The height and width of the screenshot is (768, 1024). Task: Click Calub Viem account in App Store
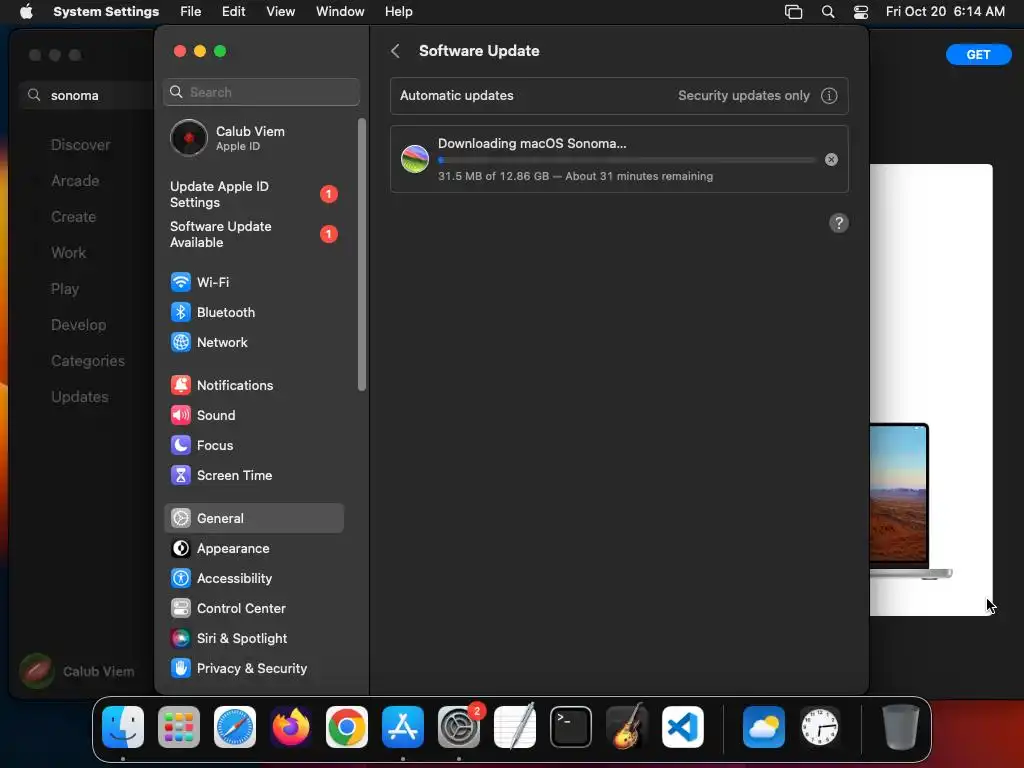[x=77, y=671]
